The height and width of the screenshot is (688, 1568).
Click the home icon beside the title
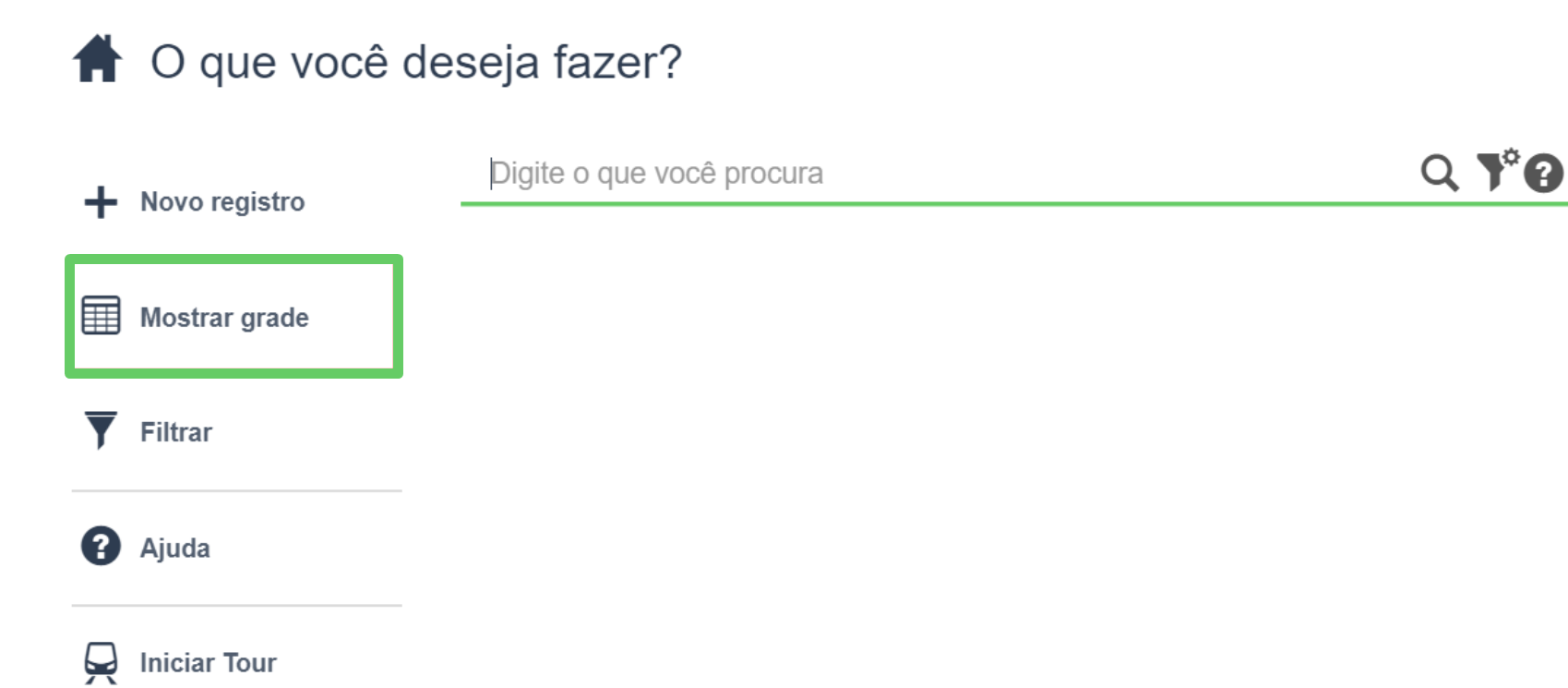tap(98, 60)
